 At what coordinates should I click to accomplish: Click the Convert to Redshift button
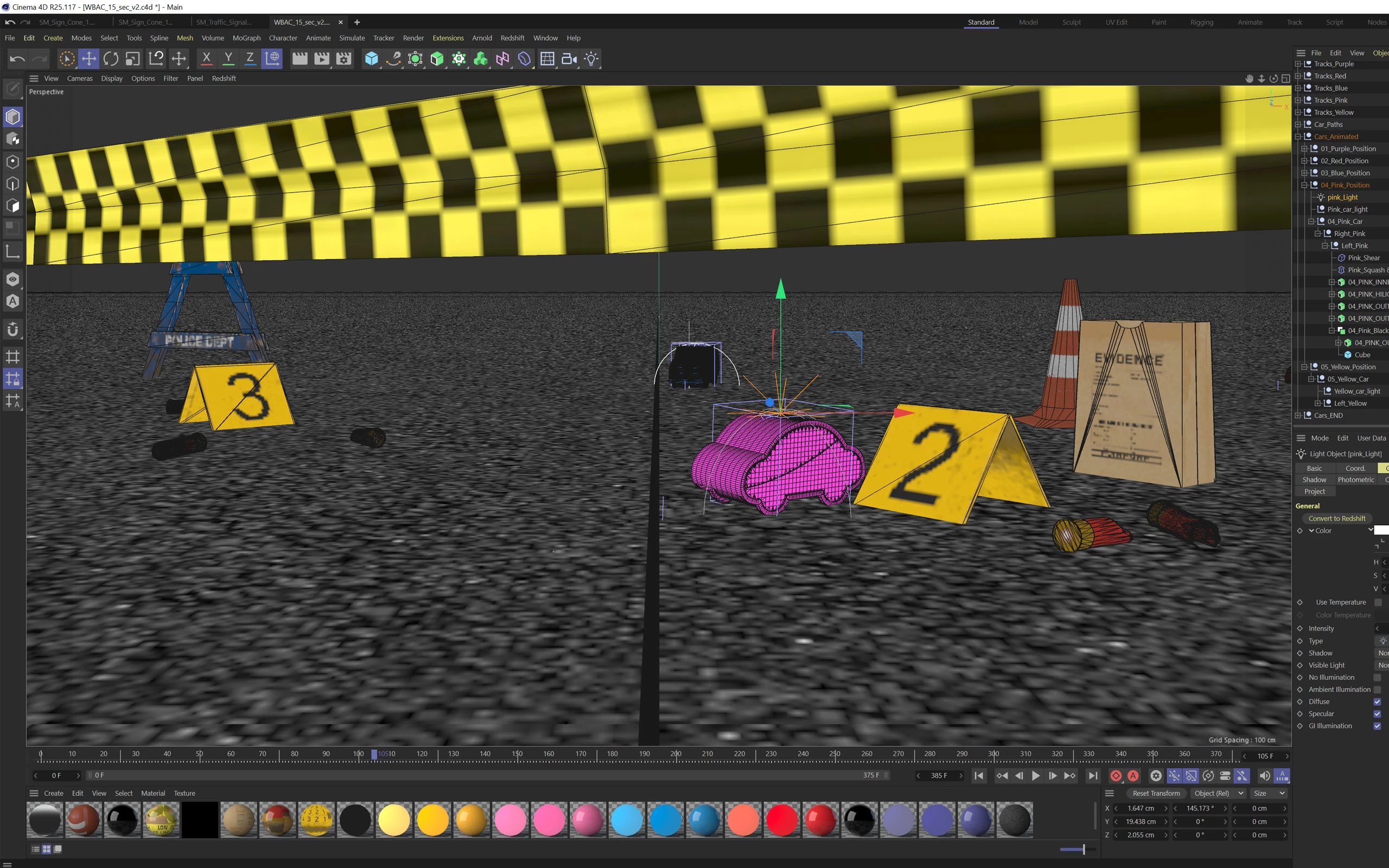(x=1336, y=519)
